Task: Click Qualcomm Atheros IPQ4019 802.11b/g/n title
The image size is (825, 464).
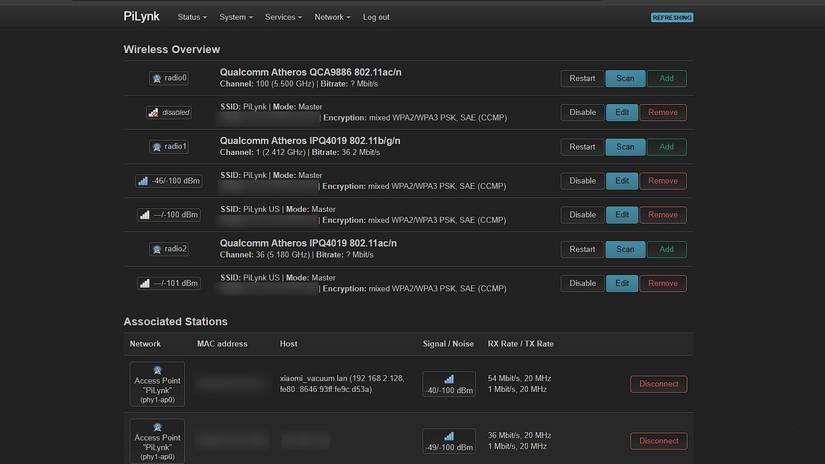Action: [x=310, y=140]
